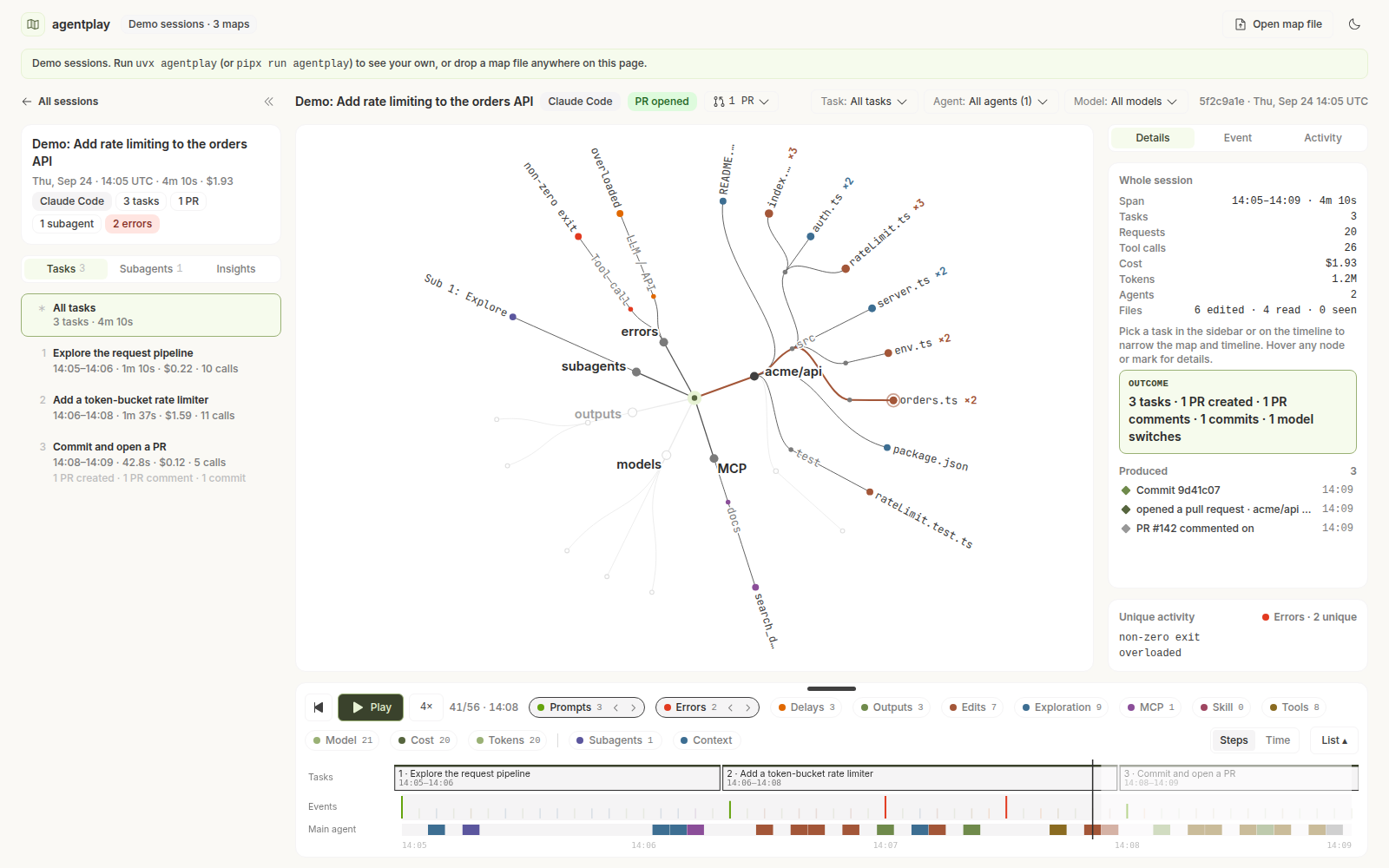The height and width of the screenshot is (868, 1389).
Task: Click the Open map file button
Action: click(x=1279, y=24)
